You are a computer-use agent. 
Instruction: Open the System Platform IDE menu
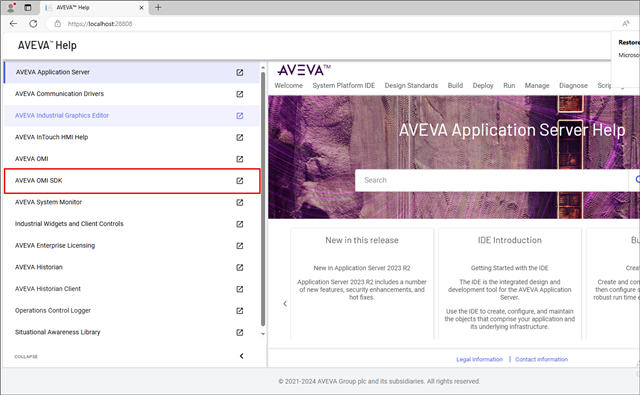[x=344, y=85]
